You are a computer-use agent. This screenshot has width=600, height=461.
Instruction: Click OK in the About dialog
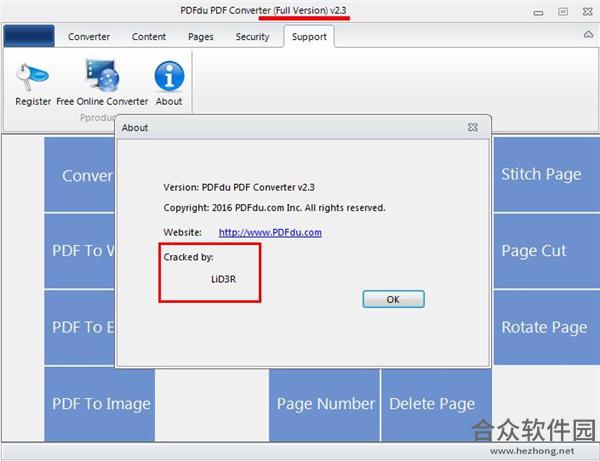pyautogui.click(x=393, y=299)
